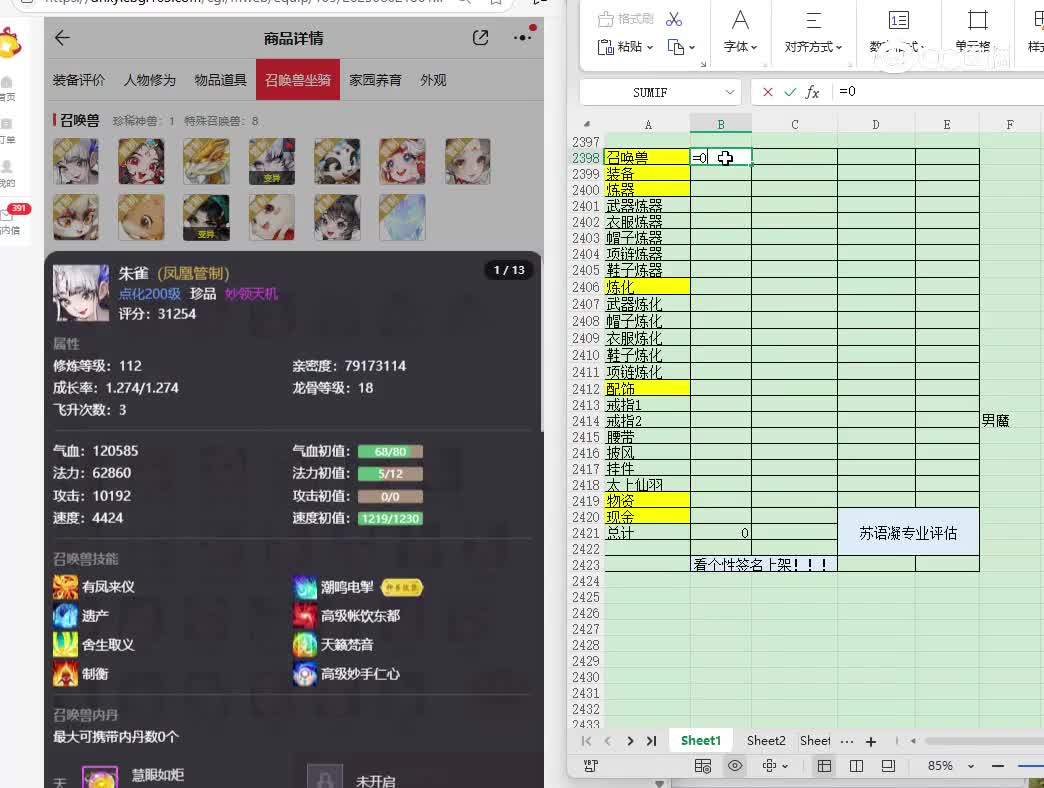Confirm formula entry with the green checkmark
Viewport: 1044px width, 788px height.
[790, 92]
